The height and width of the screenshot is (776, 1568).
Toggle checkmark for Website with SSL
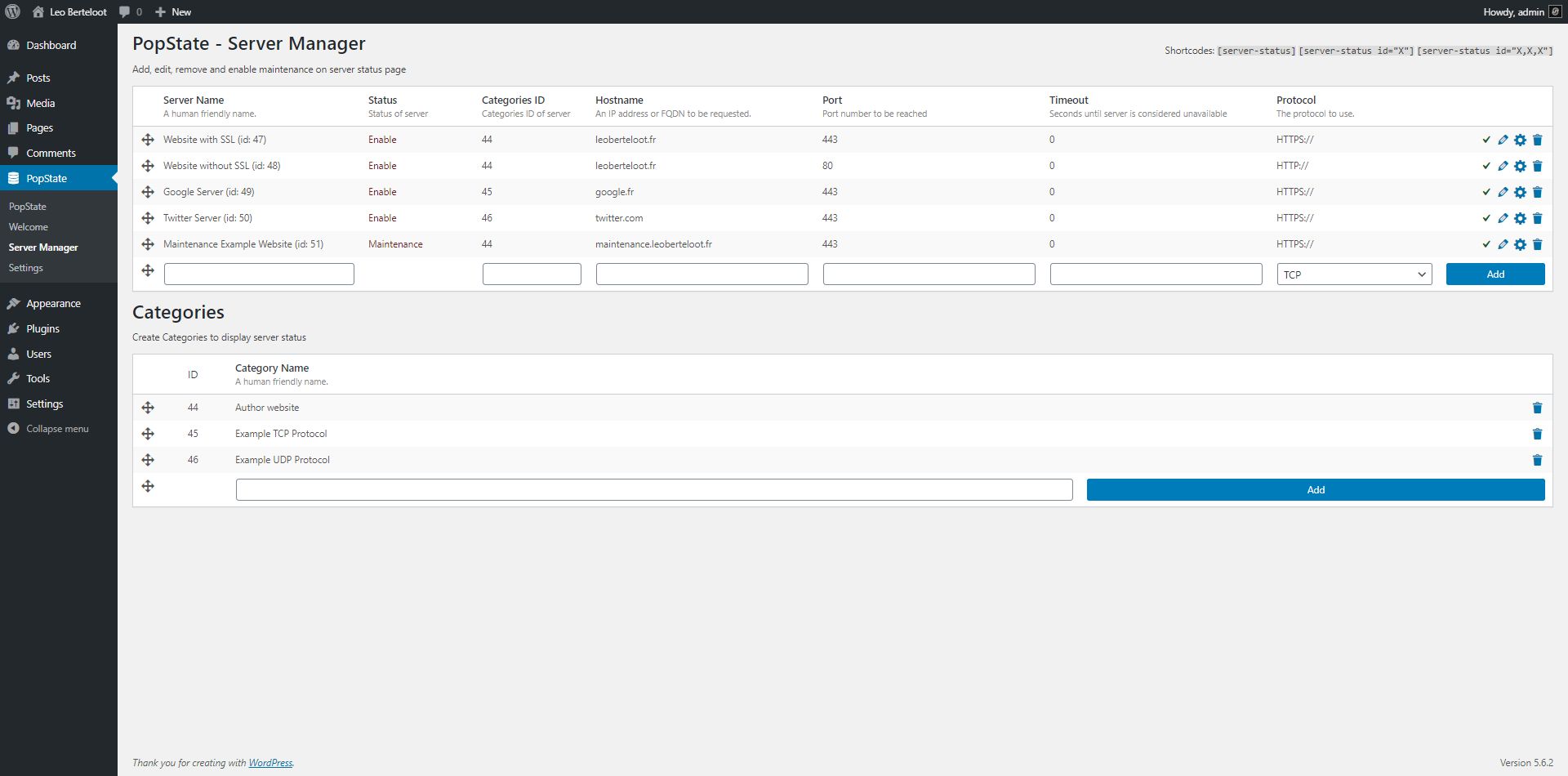tap(1486, 140)
